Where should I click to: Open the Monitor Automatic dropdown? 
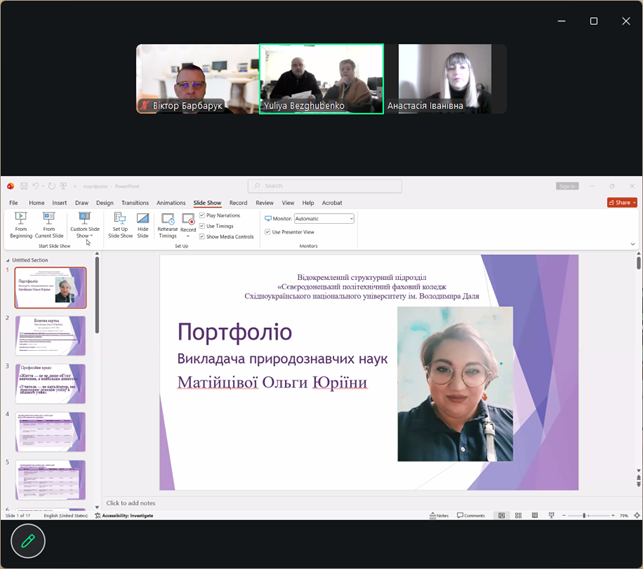(324, 218)
